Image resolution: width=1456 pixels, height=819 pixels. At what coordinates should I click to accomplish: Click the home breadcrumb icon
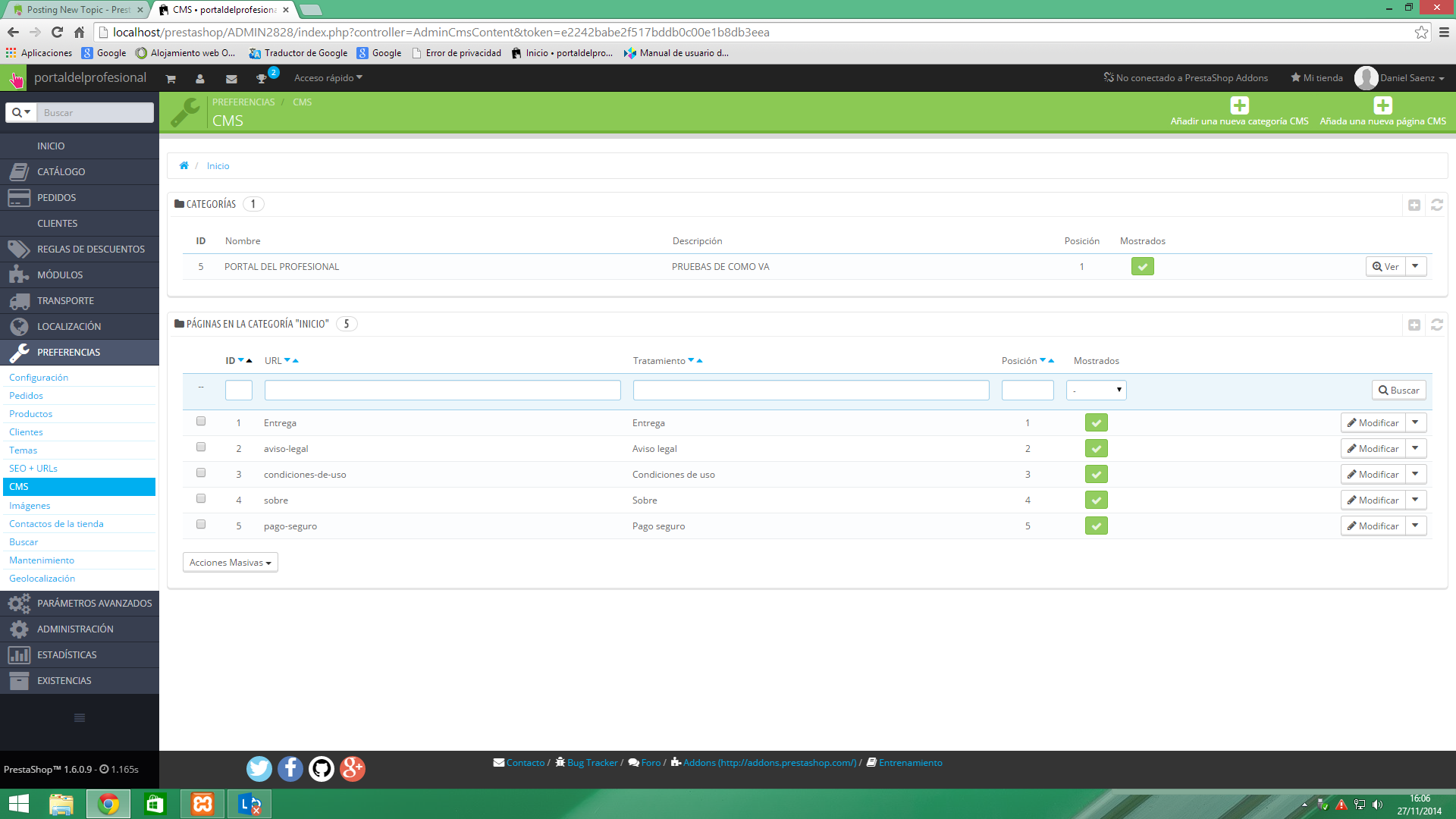184,166
